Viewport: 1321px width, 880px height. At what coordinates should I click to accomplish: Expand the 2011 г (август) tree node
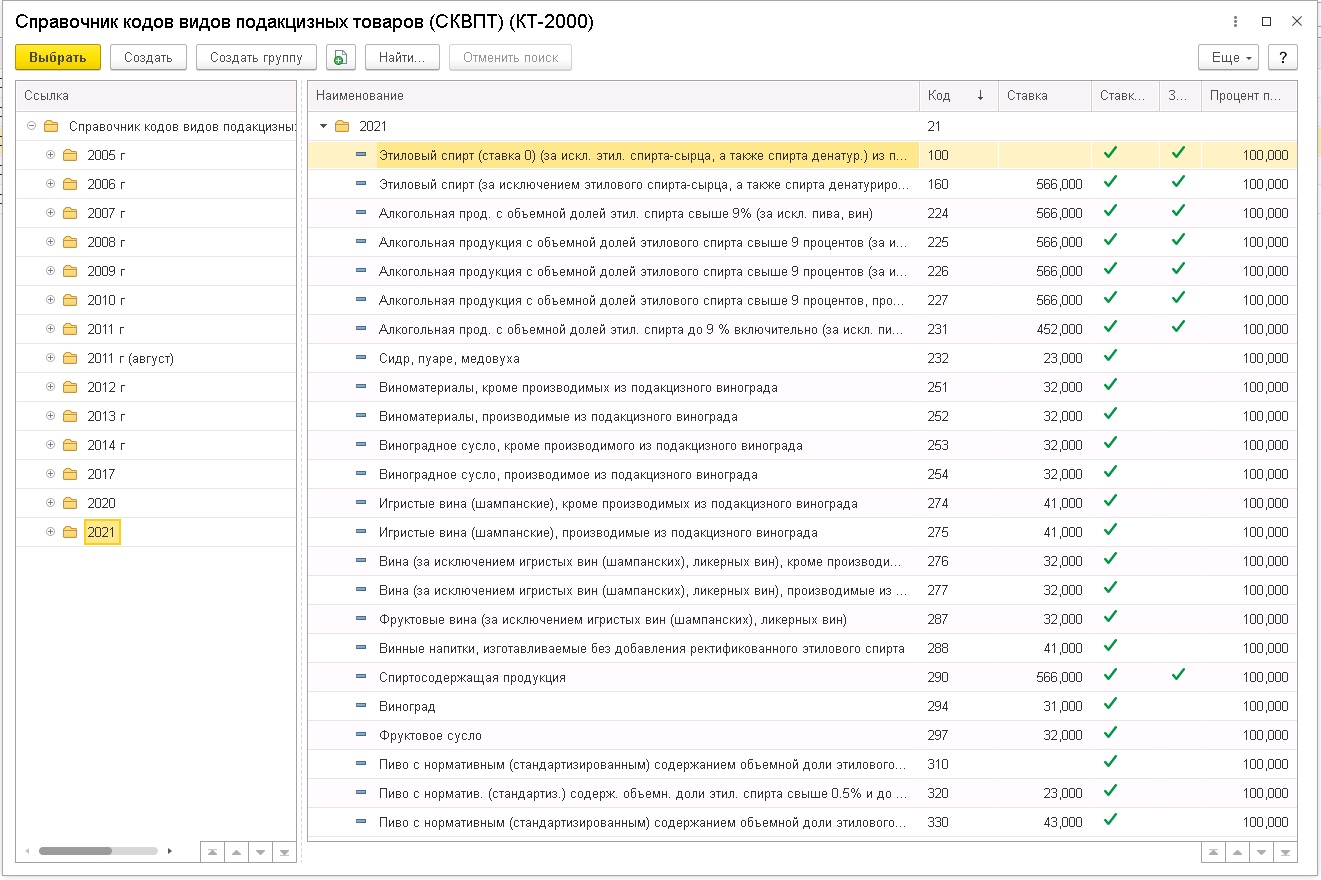click(x=50, y=358)
